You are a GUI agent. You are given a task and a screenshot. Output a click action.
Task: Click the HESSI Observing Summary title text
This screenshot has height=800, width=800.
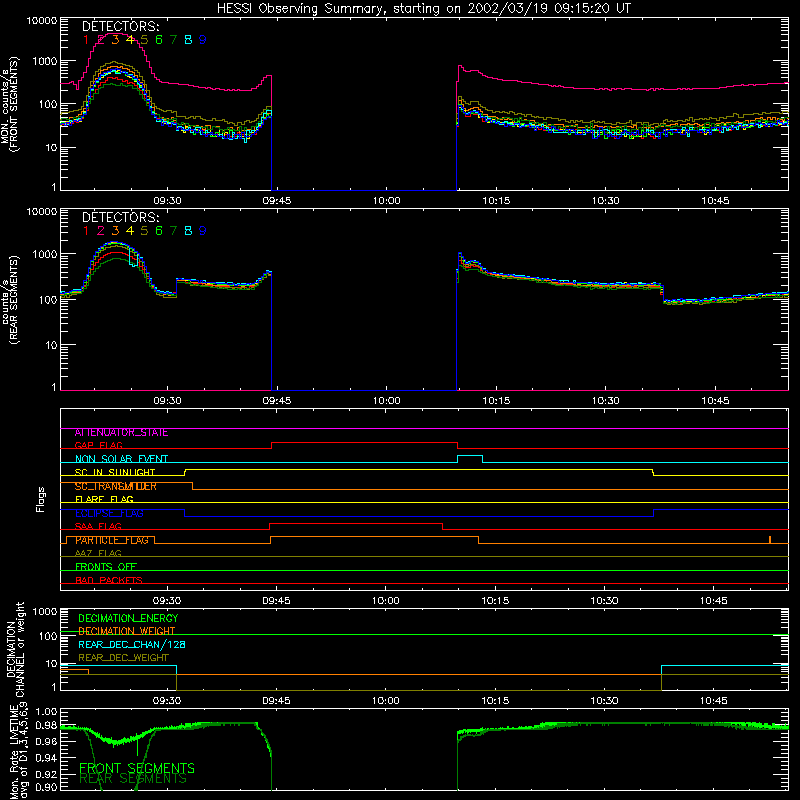pyautogui.click(x=424, y=9)
